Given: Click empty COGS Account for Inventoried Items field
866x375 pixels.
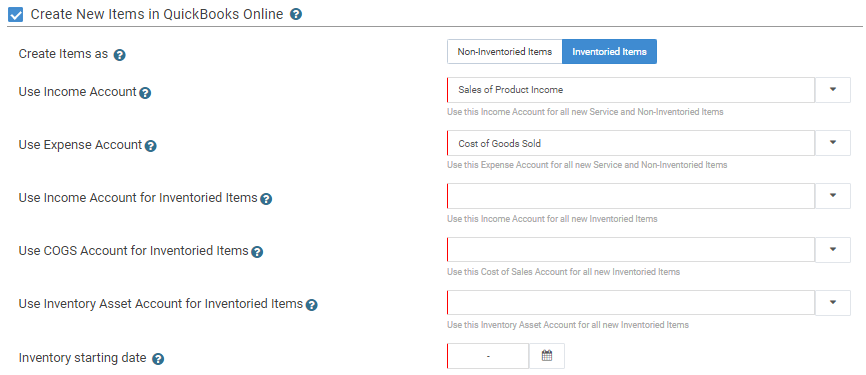Looking at the screenshot, I should (x=631, y=250).
